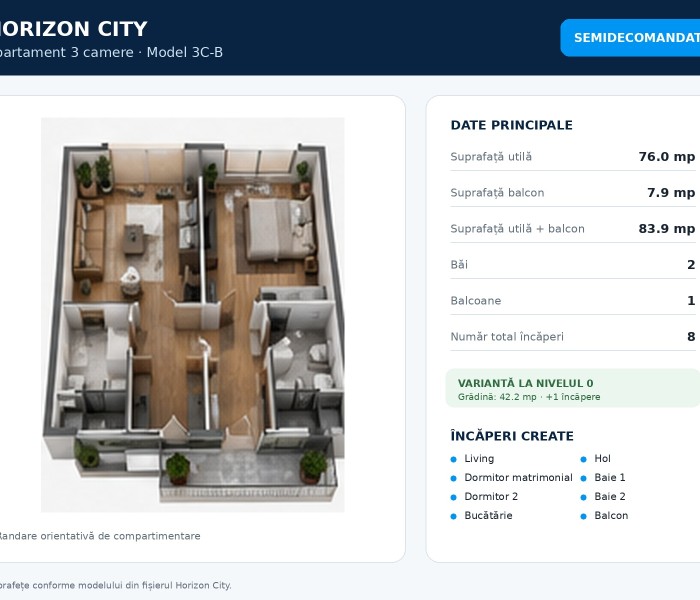The image size is (700, 600).
Task: Click the 'Balcon' list item
Action: tap(611, 516)
